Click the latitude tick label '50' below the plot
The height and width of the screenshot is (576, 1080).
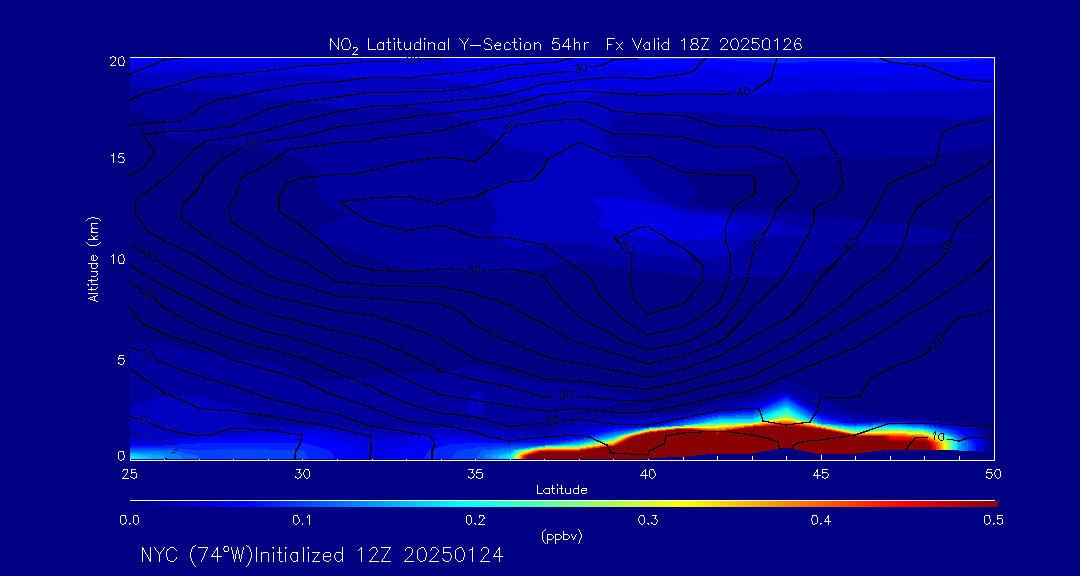tap(993, 474)
